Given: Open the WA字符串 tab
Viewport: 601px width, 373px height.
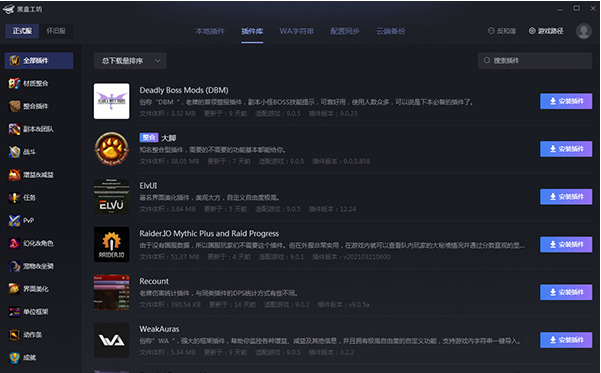Looking at the screenshot, I should [x=297, y=31].
